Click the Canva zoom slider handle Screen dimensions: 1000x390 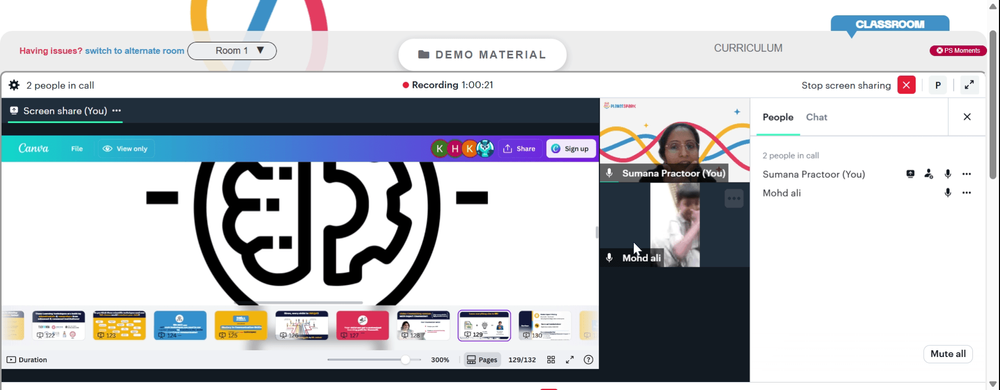[405, 360]
